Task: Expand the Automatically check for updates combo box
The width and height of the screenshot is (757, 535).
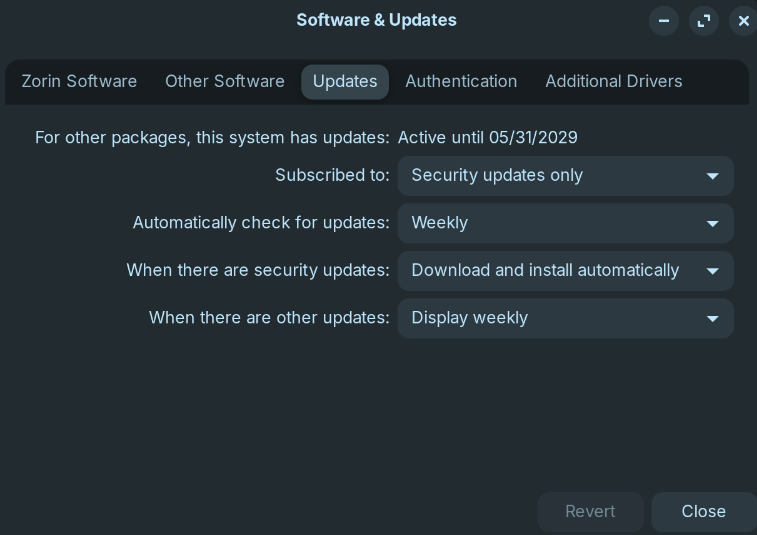Action: (565, 223)
